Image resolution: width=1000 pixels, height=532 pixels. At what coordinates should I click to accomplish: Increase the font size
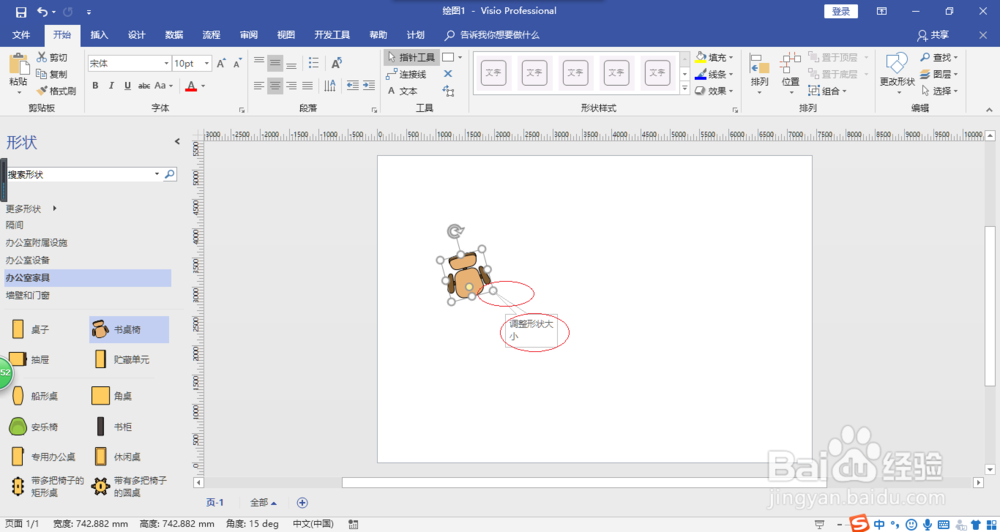(x=221, y=64)
